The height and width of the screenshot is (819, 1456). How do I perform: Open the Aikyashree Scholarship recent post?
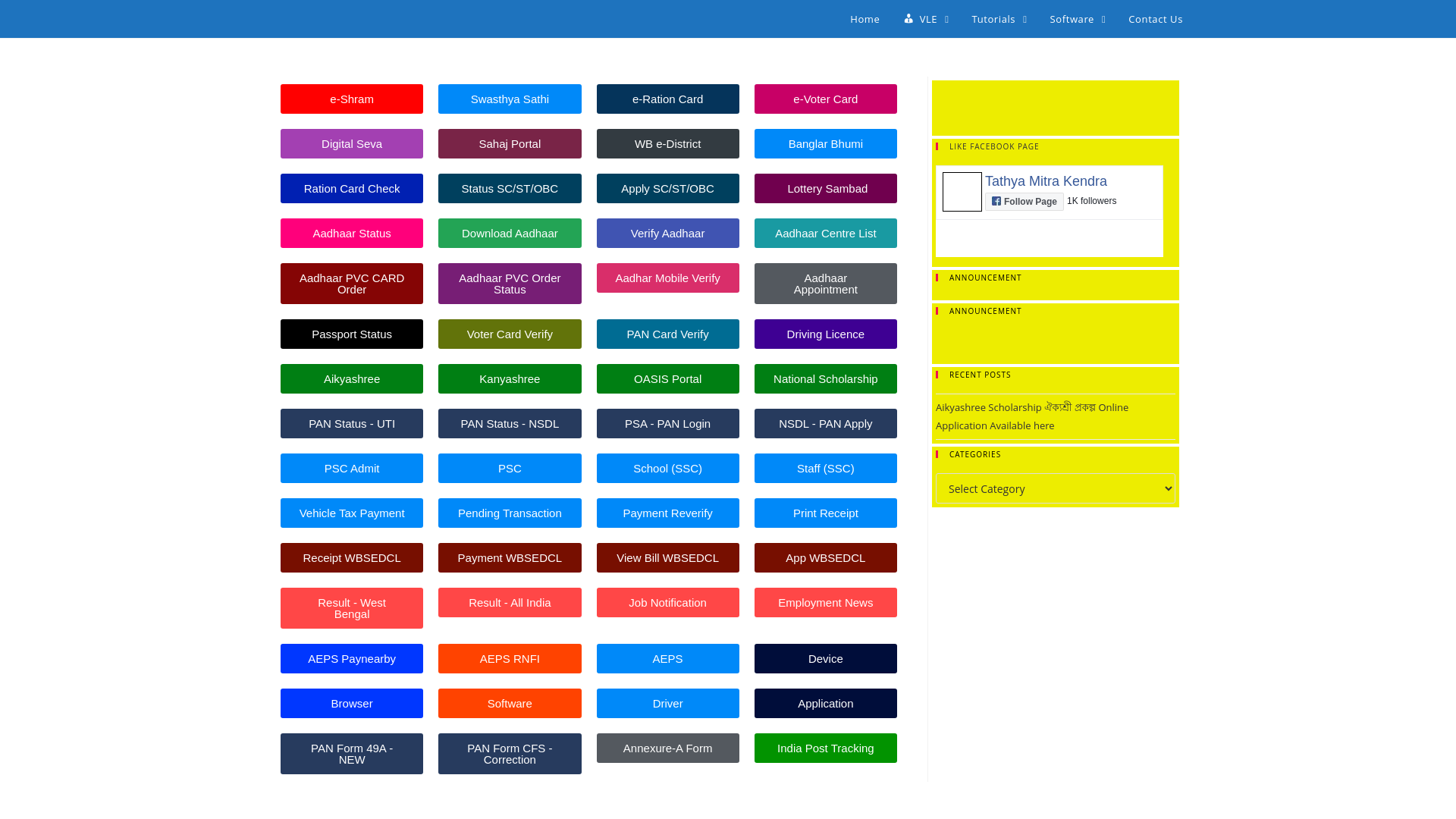[x=1032, y=416]
